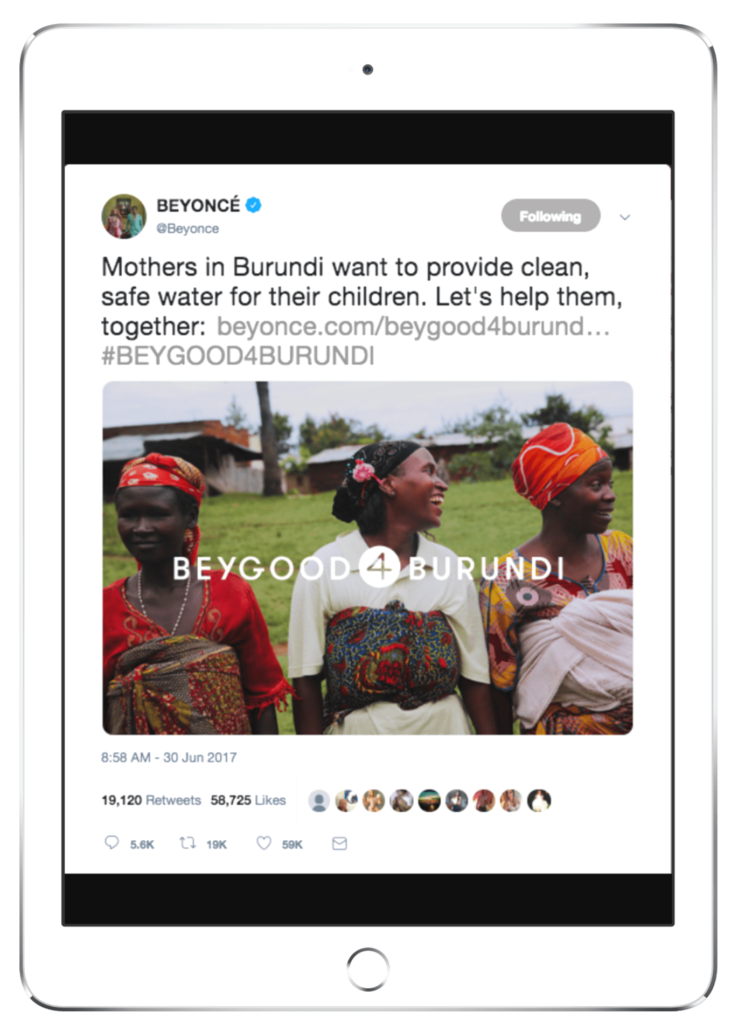Click the #BEYGOOD4BURUNDI hashtag
Screen dimensions: 738x1024
coord(238,356)
